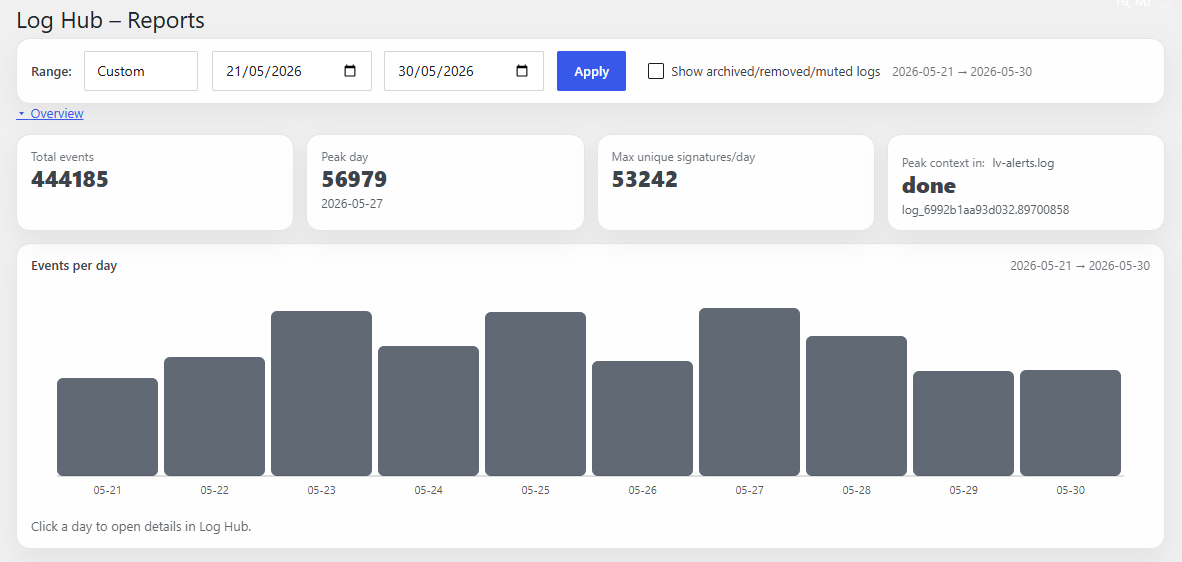Click the hint Click a day to open details
This screenshot has height=562, width=1182.
tap(141, 527)
